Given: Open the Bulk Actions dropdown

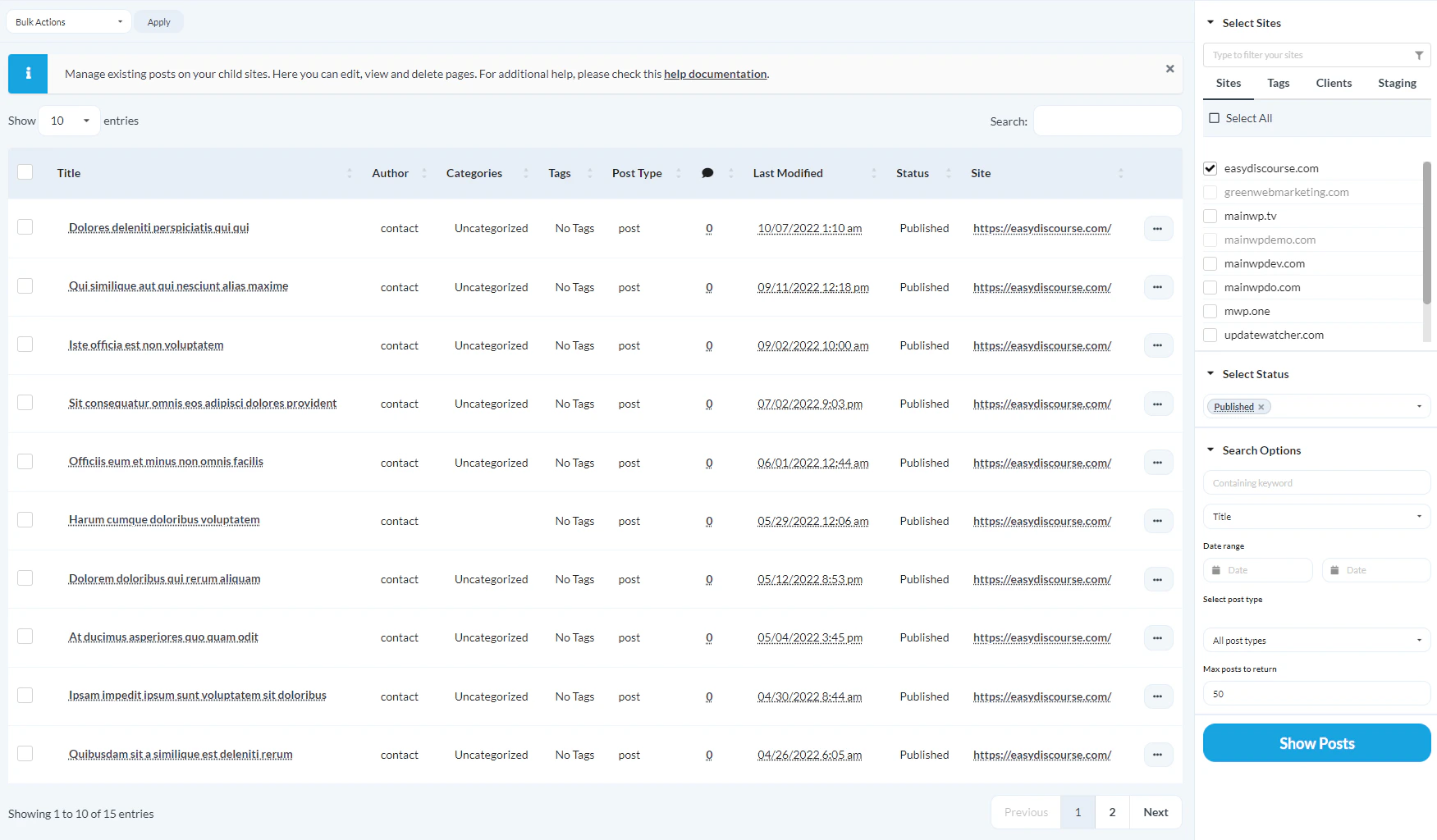Looking at the screenshot, I should click(68, 22).
